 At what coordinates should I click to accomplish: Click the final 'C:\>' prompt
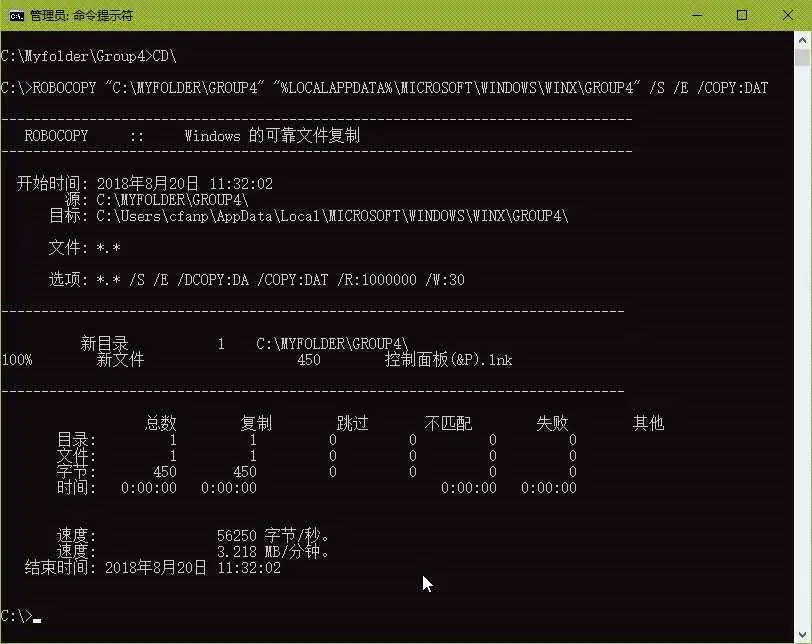click(17, 616)
